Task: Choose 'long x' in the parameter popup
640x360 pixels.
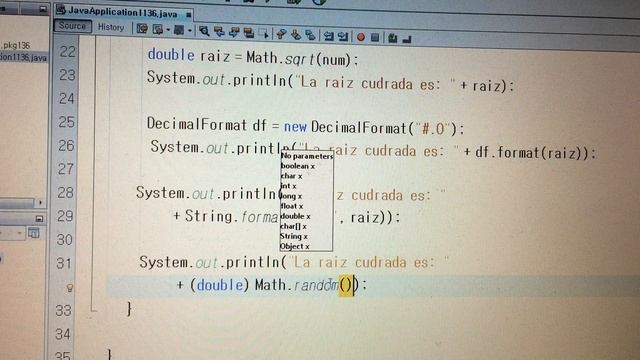Action: pos(291,196)
